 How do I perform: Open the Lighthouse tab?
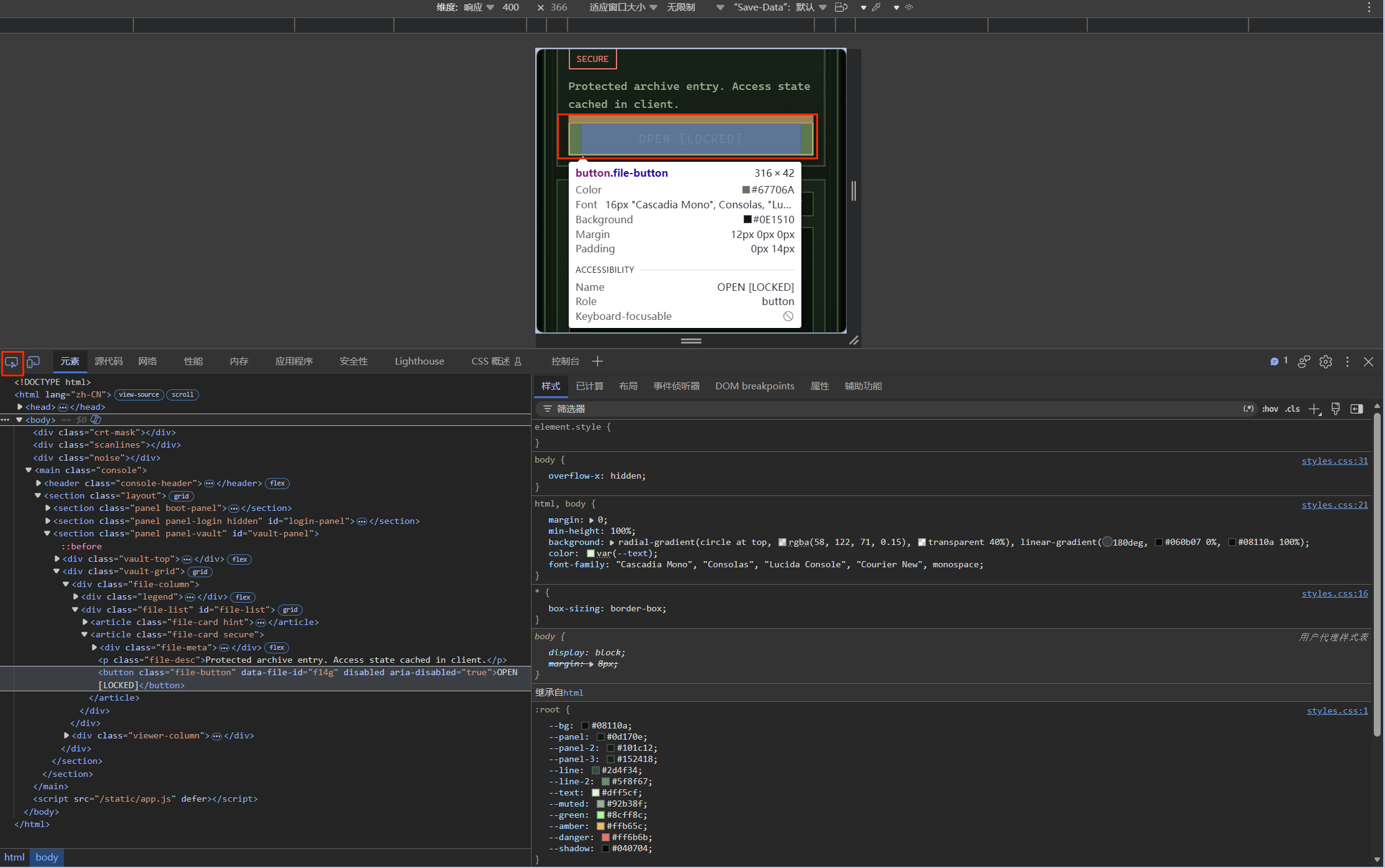pos(419,361)
